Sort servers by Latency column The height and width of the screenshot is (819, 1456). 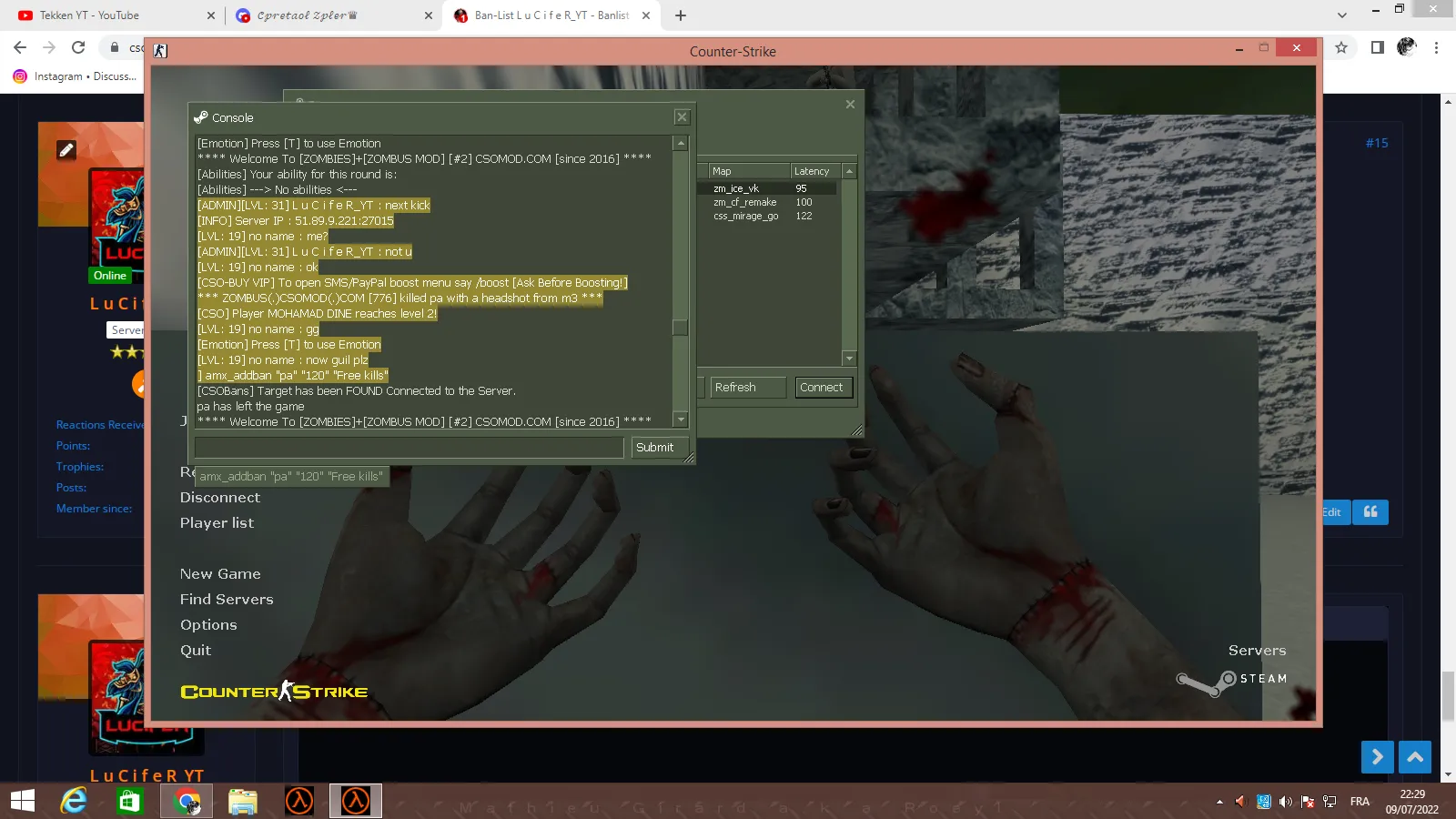coord(815,171)
